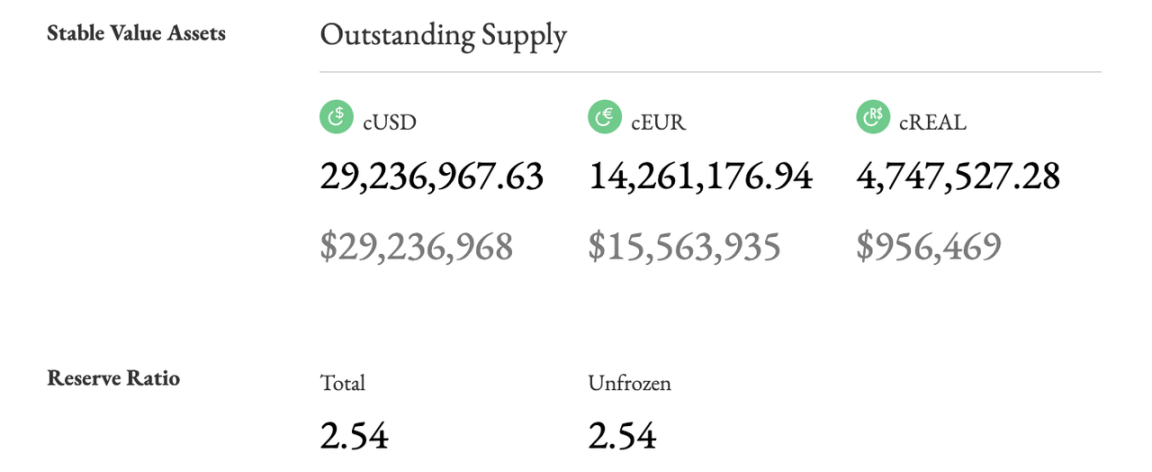The image size is (1152, 472).
Task: Select the cREAL token label
Action: coord(932,124)
